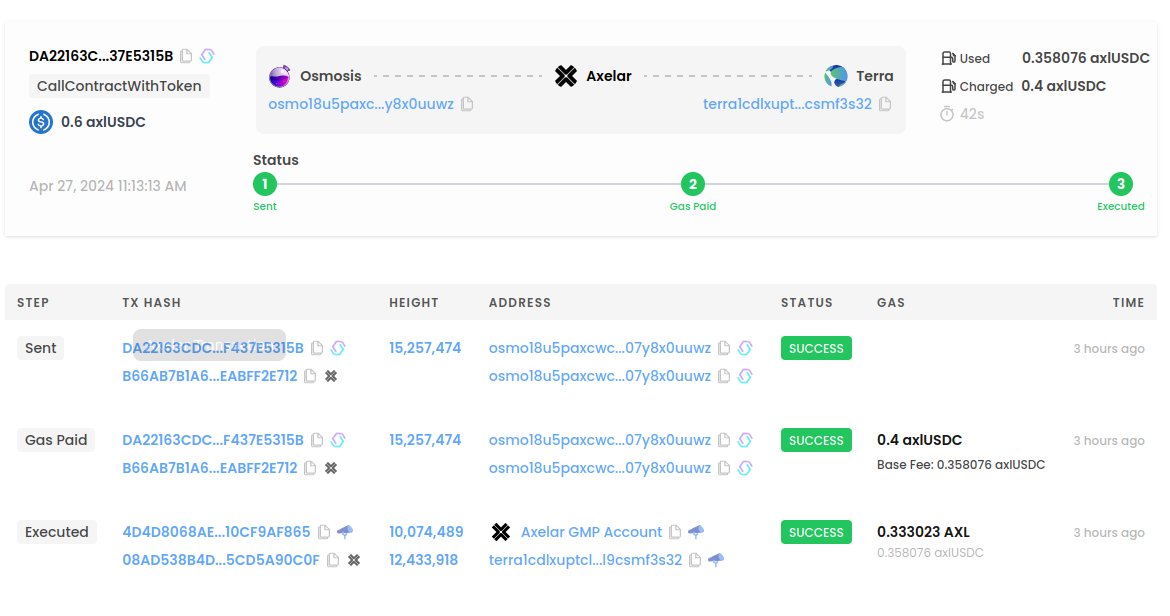1170x616 pixels.
Task: Open Axelar explorer icon for Gas Paid B66AB7B1A6 hash
Action: coord(331,468)
